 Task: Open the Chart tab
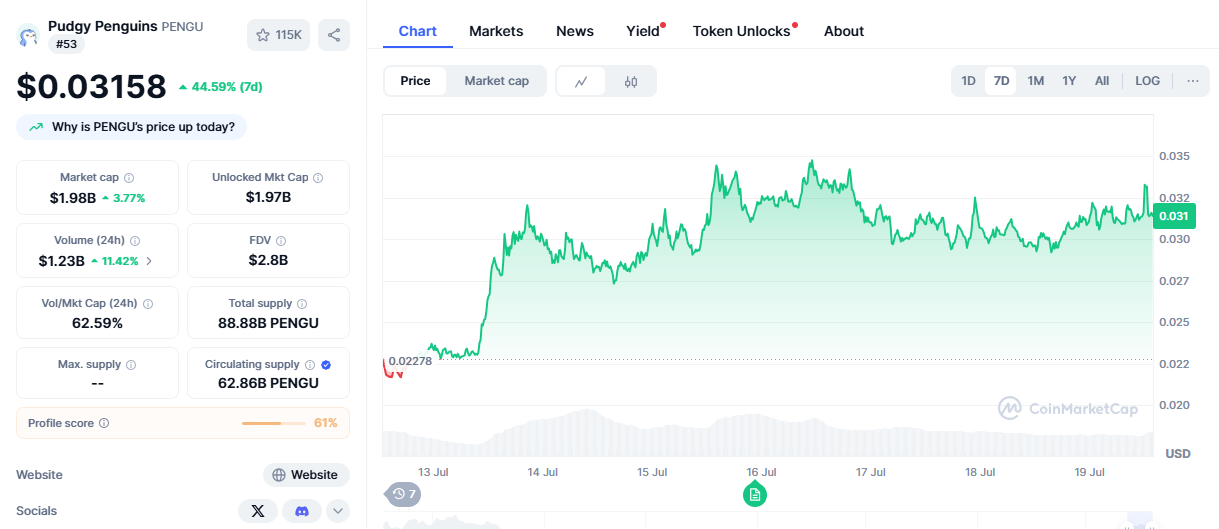418,31
